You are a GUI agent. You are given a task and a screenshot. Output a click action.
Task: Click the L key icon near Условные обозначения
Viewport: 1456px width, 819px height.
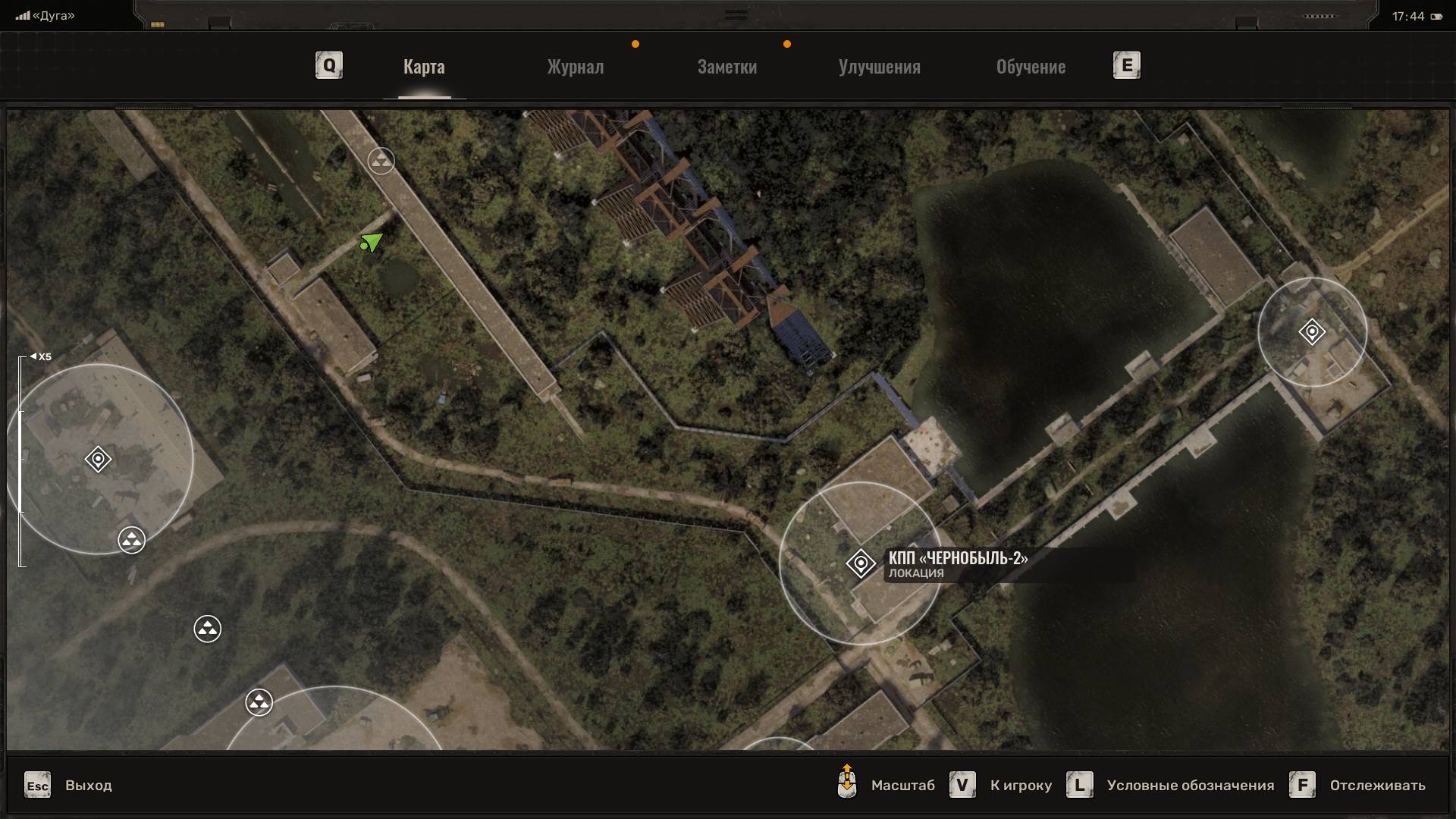tap(1080, 785)
